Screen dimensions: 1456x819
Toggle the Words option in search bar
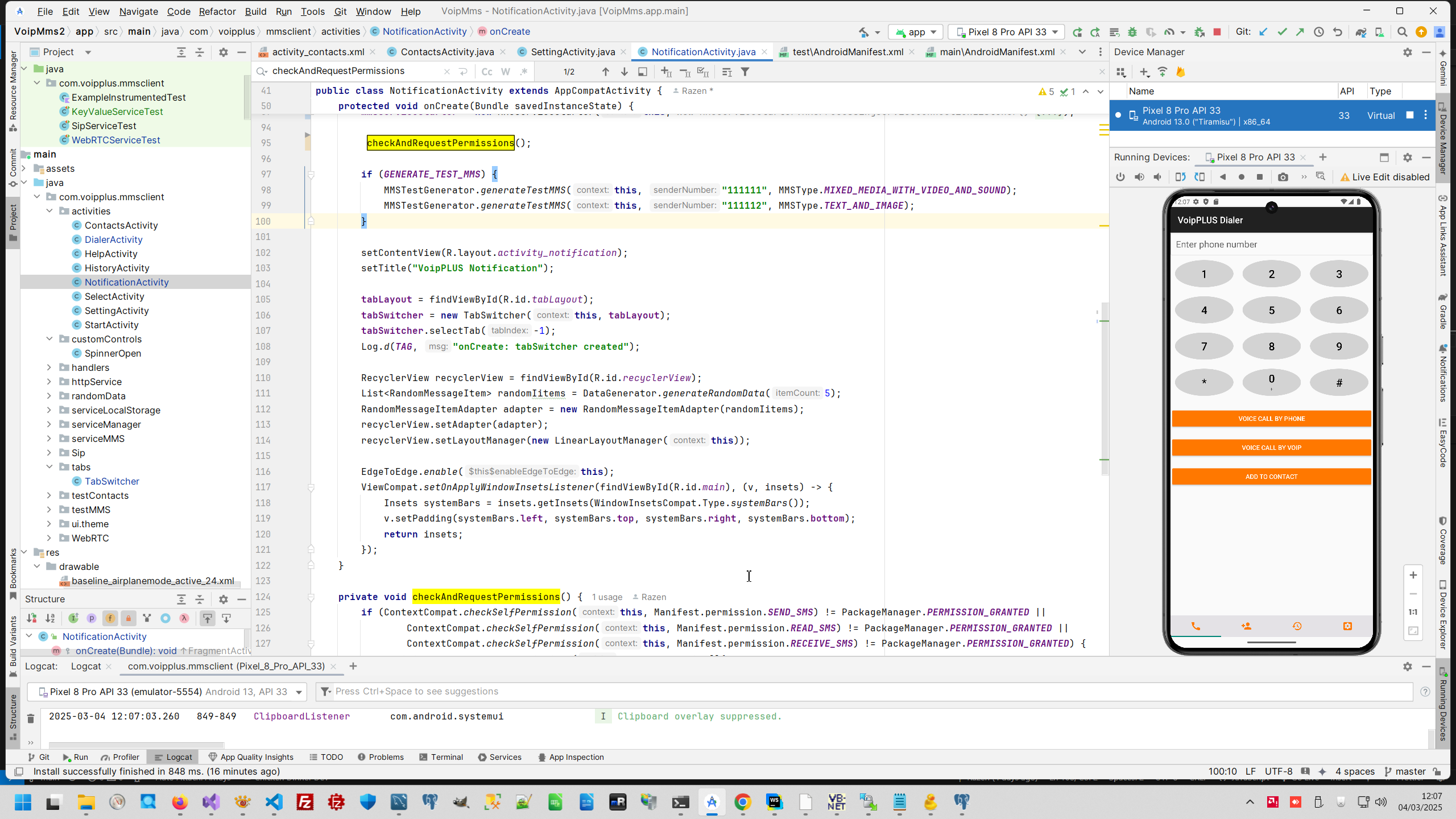point(506,72)
